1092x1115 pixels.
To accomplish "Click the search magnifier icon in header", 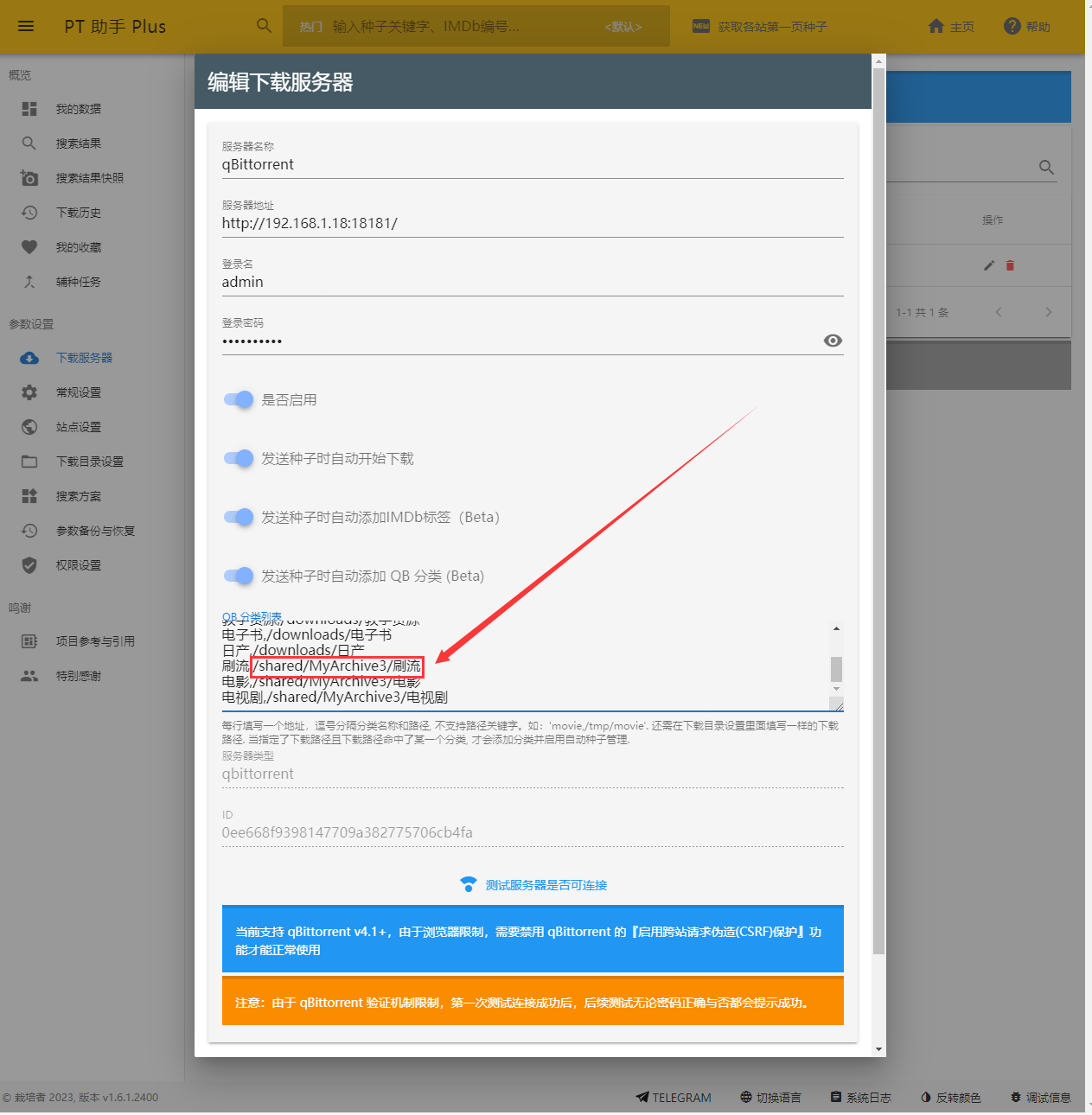I will (x=265, y=26).
